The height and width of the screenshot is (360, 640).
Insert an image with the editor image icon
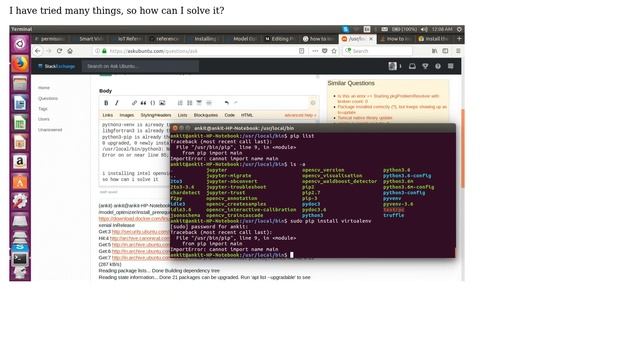[x=162, y=103]
